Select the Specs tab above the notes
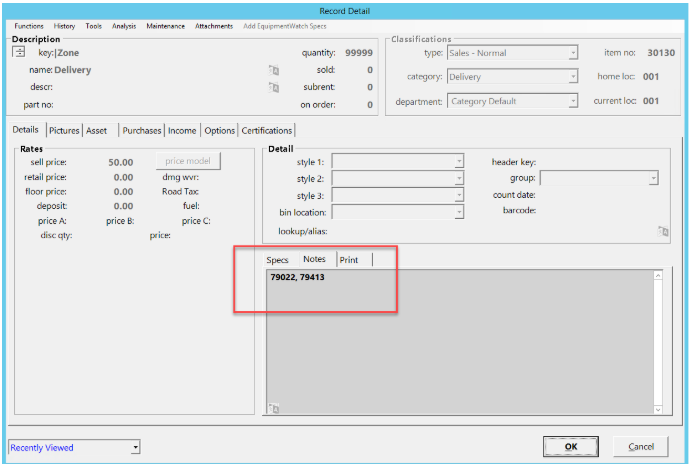Viewport: 689px width, 464px height. click(277, 260)
